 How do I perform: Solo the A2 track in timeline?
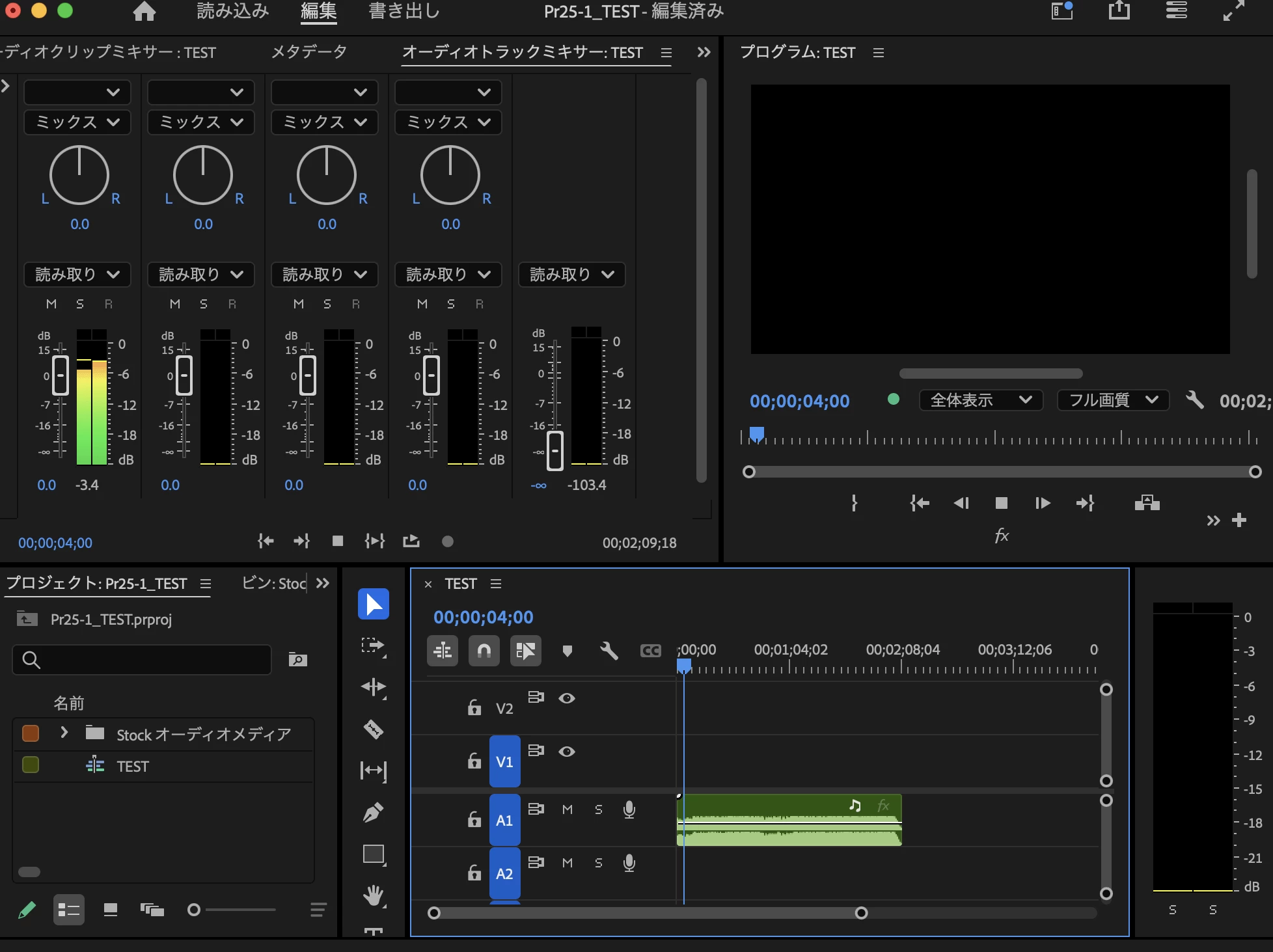pyautogui.click(x=598, y=863)
